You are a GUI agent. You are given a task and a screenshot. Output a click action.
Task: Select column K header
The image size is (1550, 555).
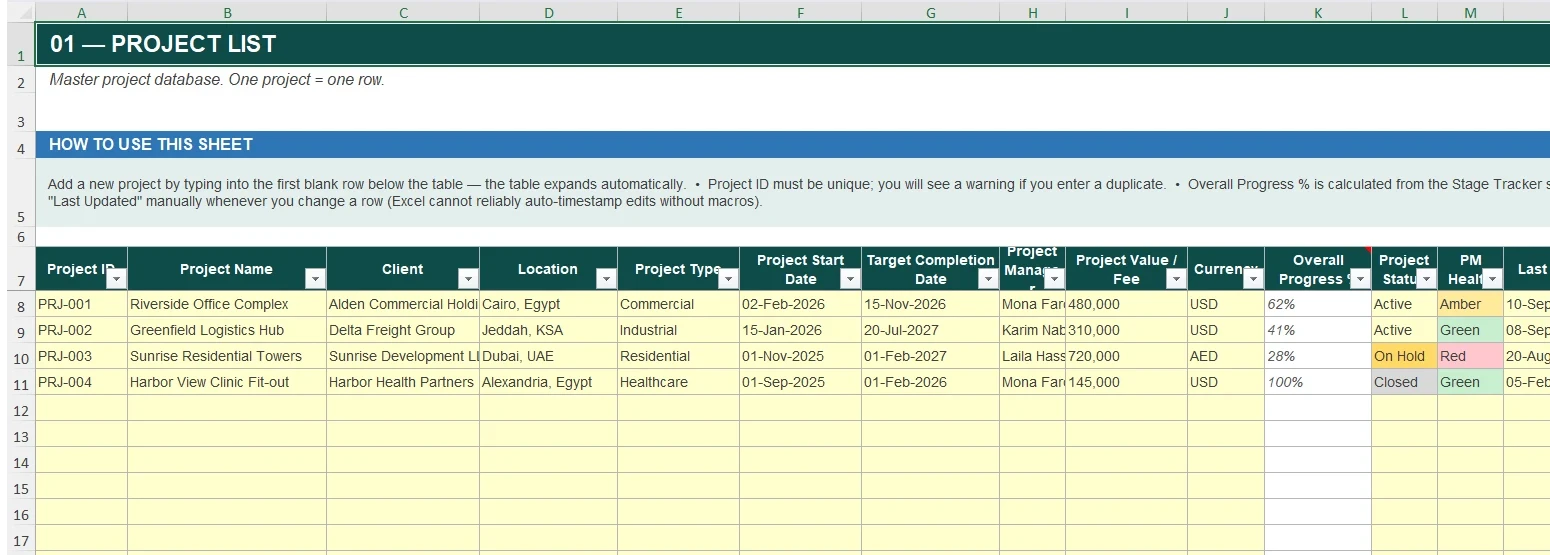click(x=1318, y=12)
